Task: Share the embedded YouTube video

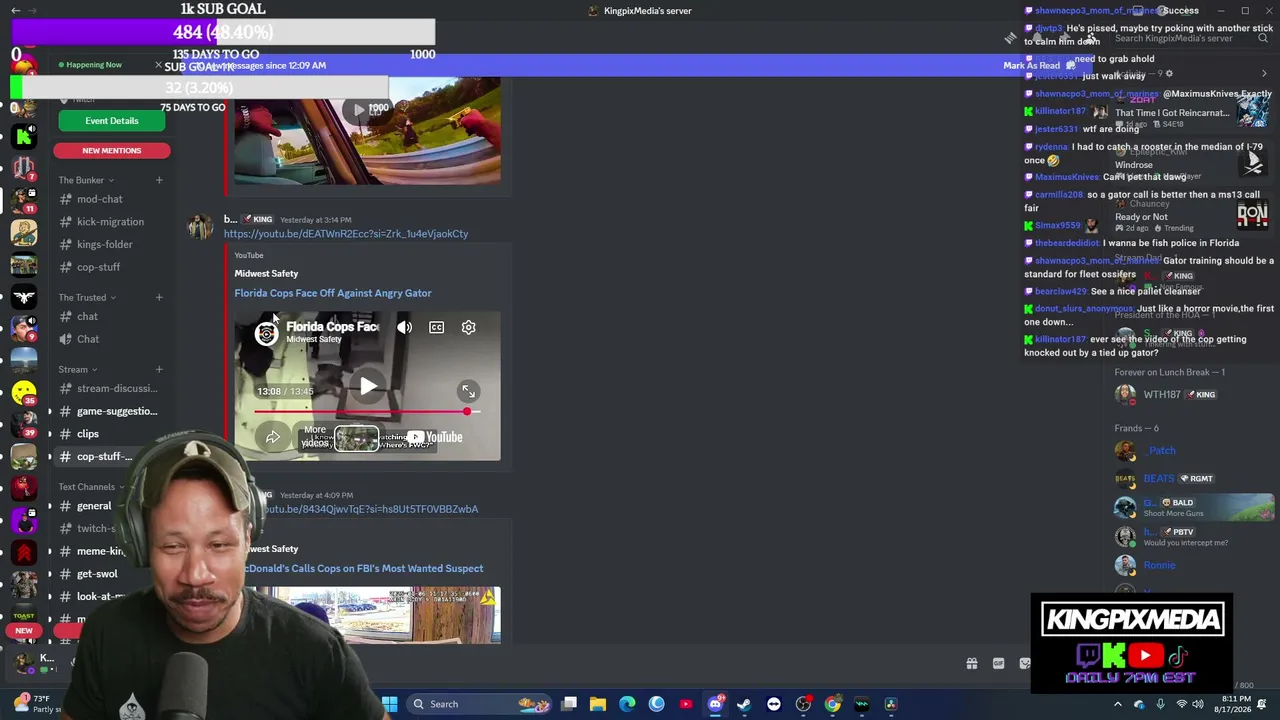Action: pyautogui.click(x=272, y=437)
